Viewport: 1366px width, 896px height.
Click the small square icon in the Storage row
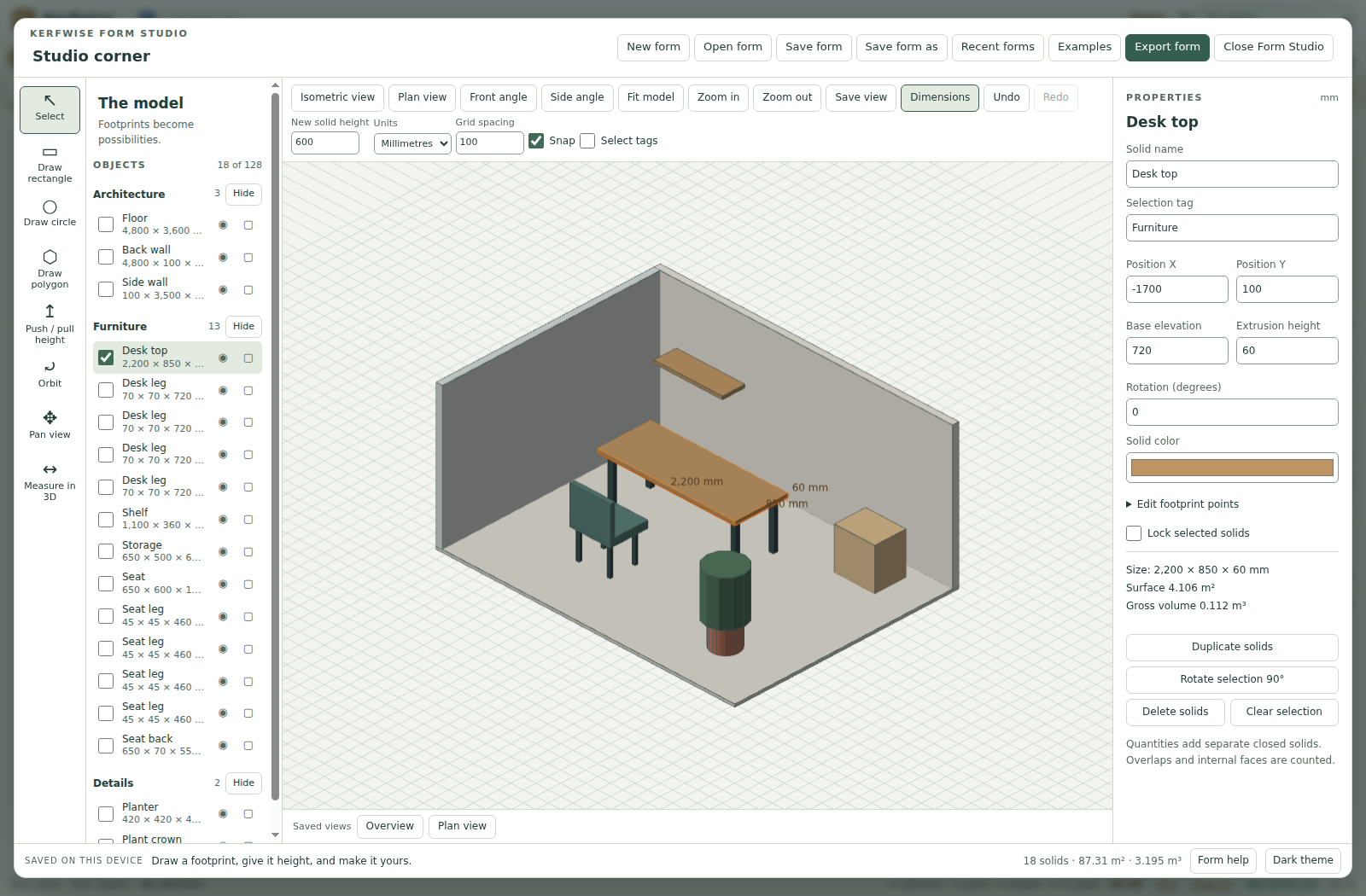248,552
